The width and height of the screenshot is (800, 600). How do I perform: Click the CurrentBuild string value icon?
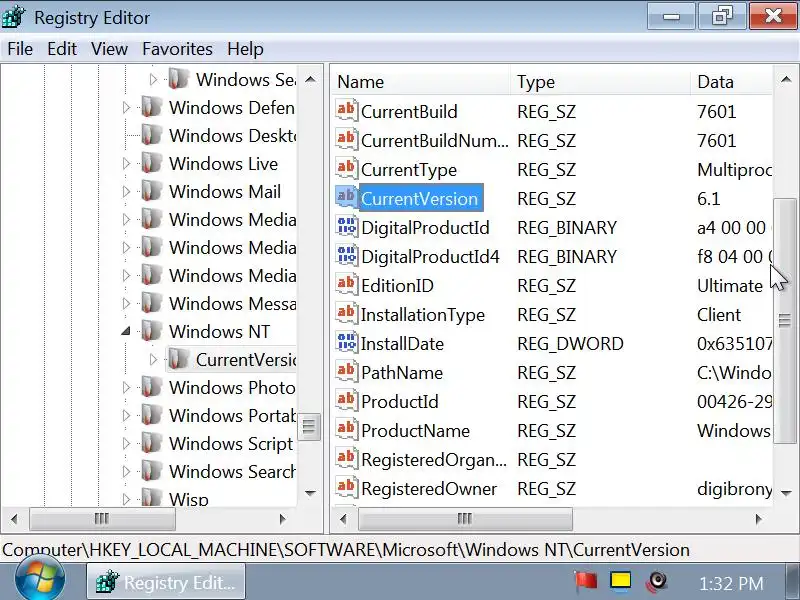pos(346,111)
